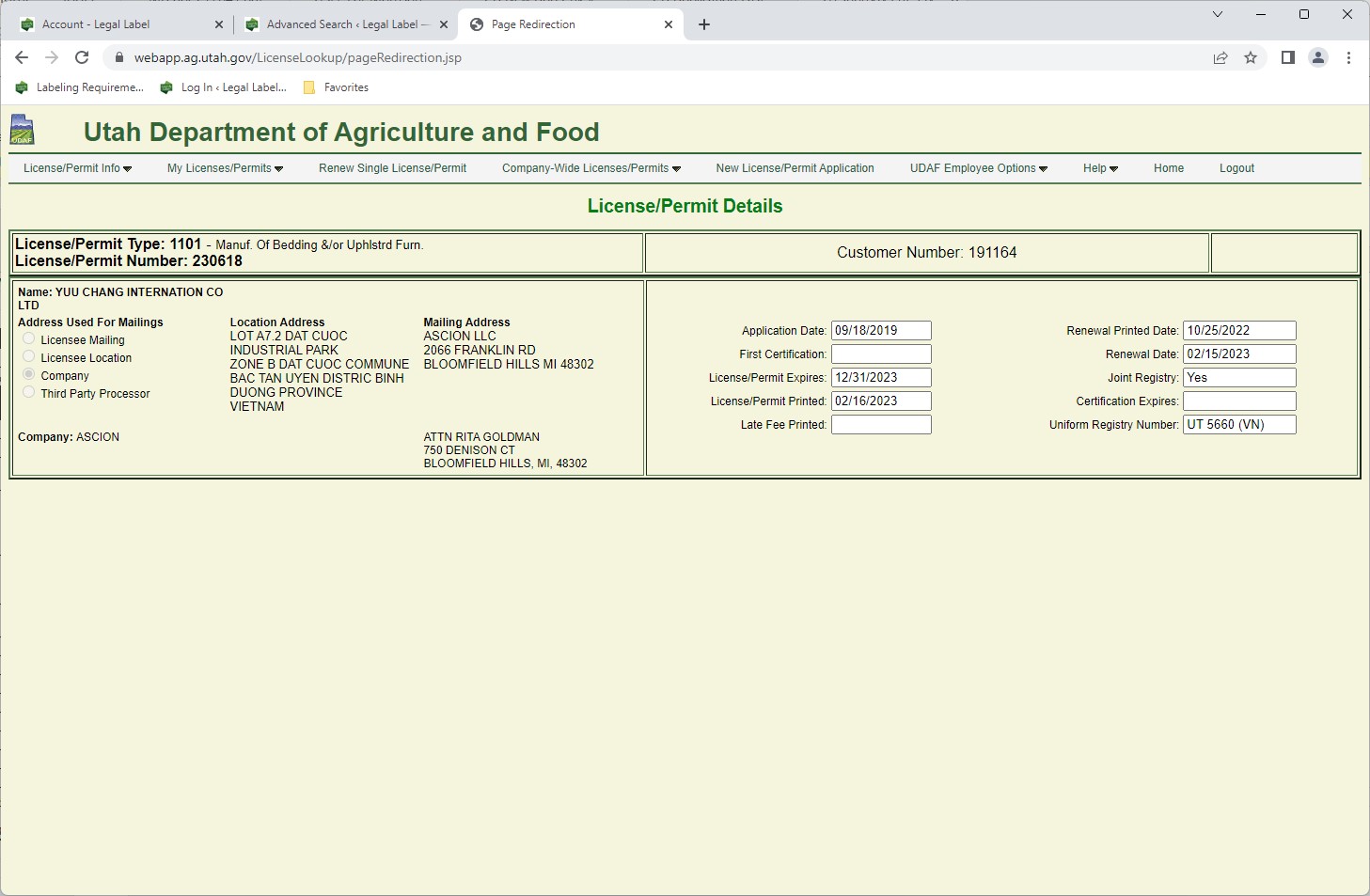Go back with the browser back arrow
This screenshot has height=896, width=1370.
click(22, 57)
